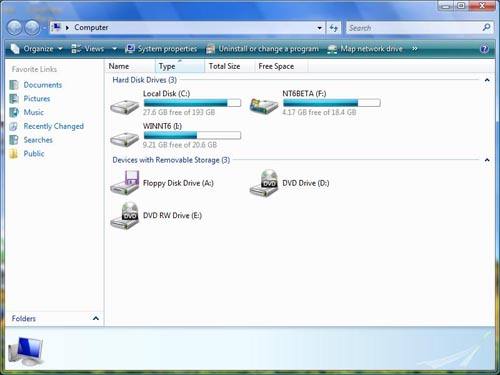
Task: Click the computer icon in address bar
Action: pos(57,27)
